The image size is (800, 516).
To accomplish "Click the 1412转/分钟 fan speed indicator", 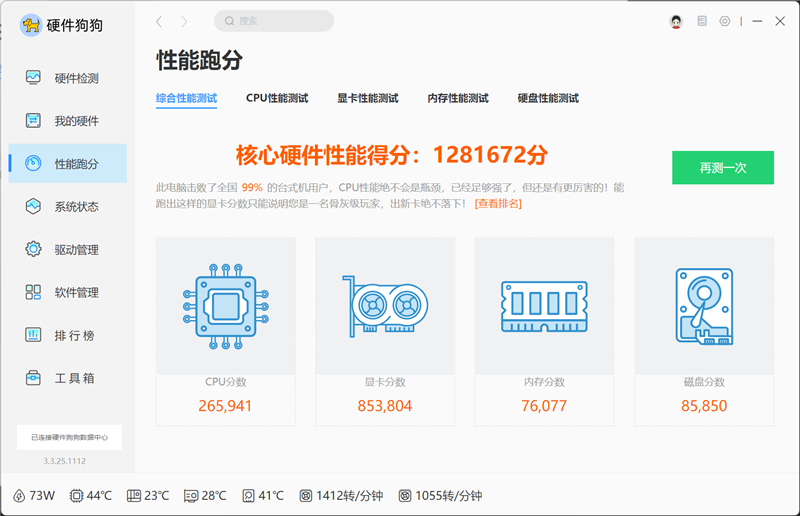I will 341,496.
